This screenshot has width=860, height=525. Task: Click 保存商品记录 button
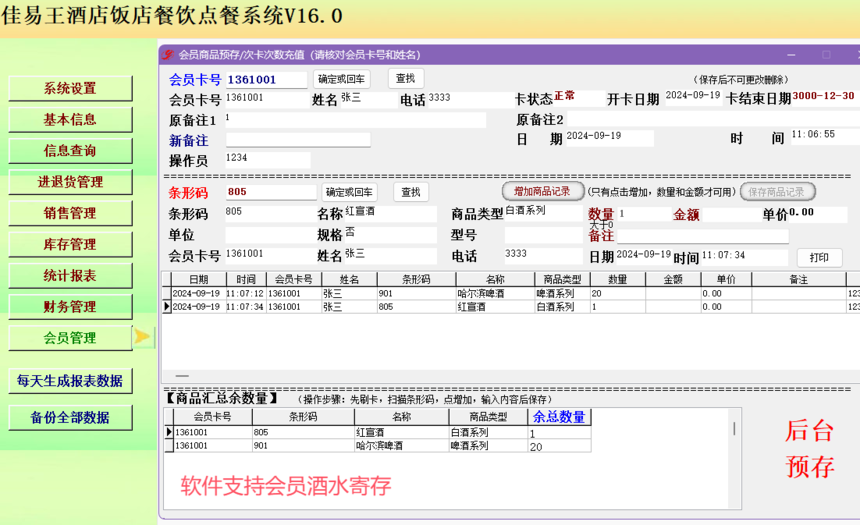click(x=777, y=192)
